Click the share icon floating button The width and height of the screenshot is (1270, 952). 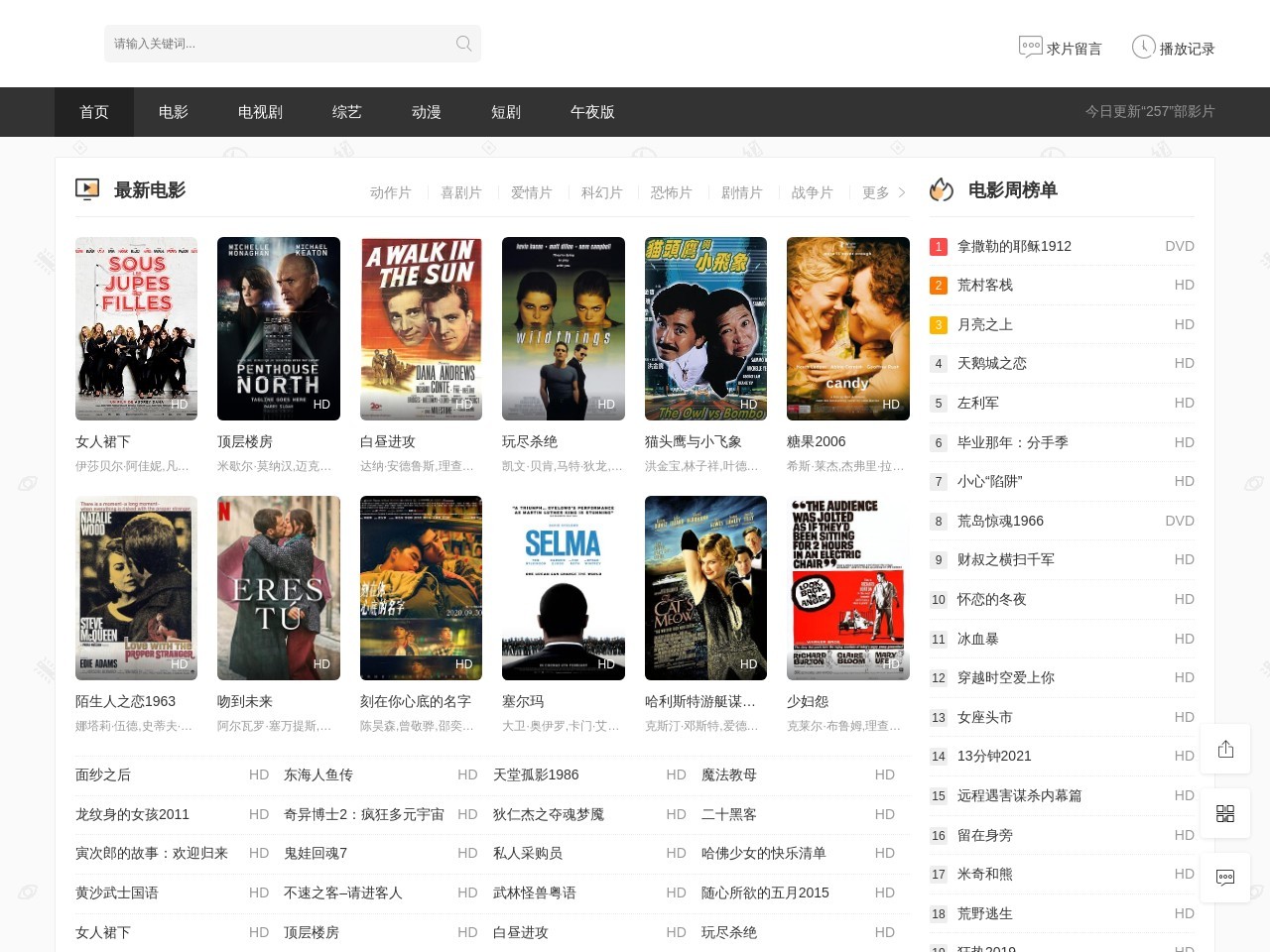(1225, 749)
